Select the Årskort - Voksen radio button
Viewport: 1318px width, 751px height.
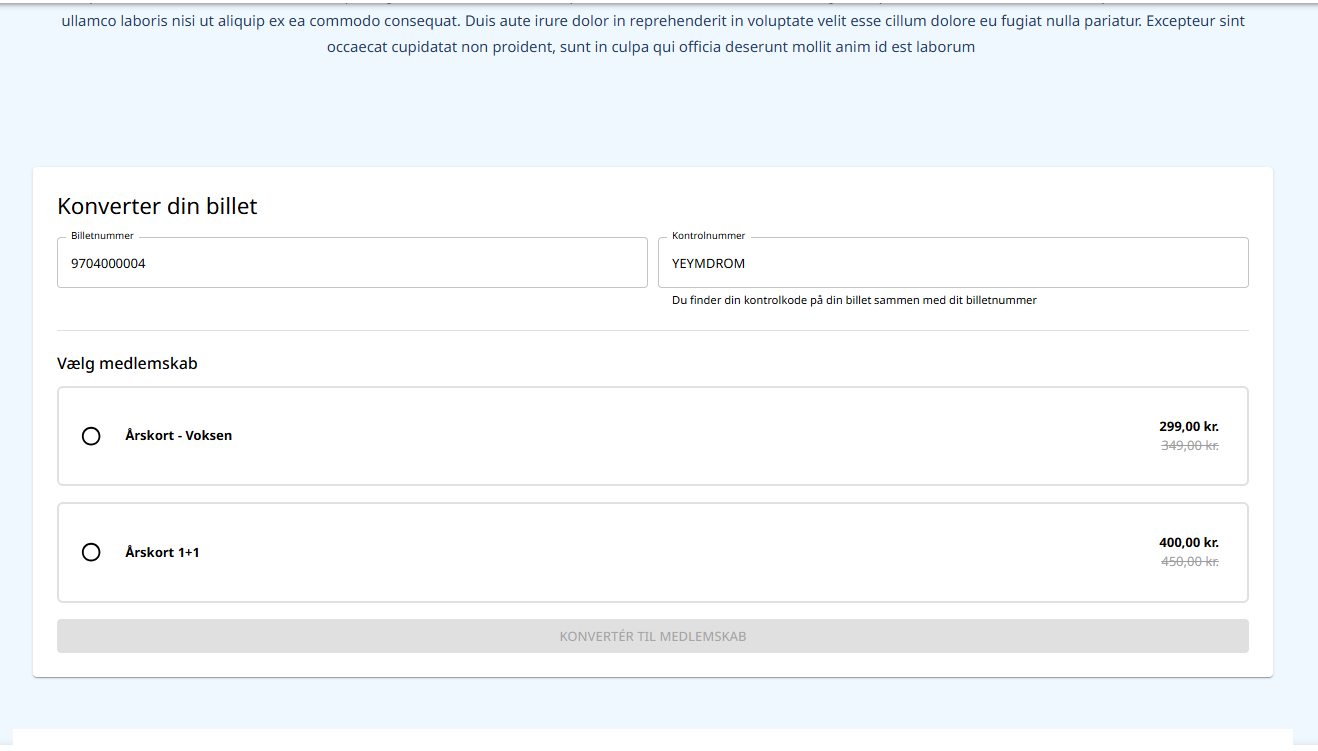[91, 436]
